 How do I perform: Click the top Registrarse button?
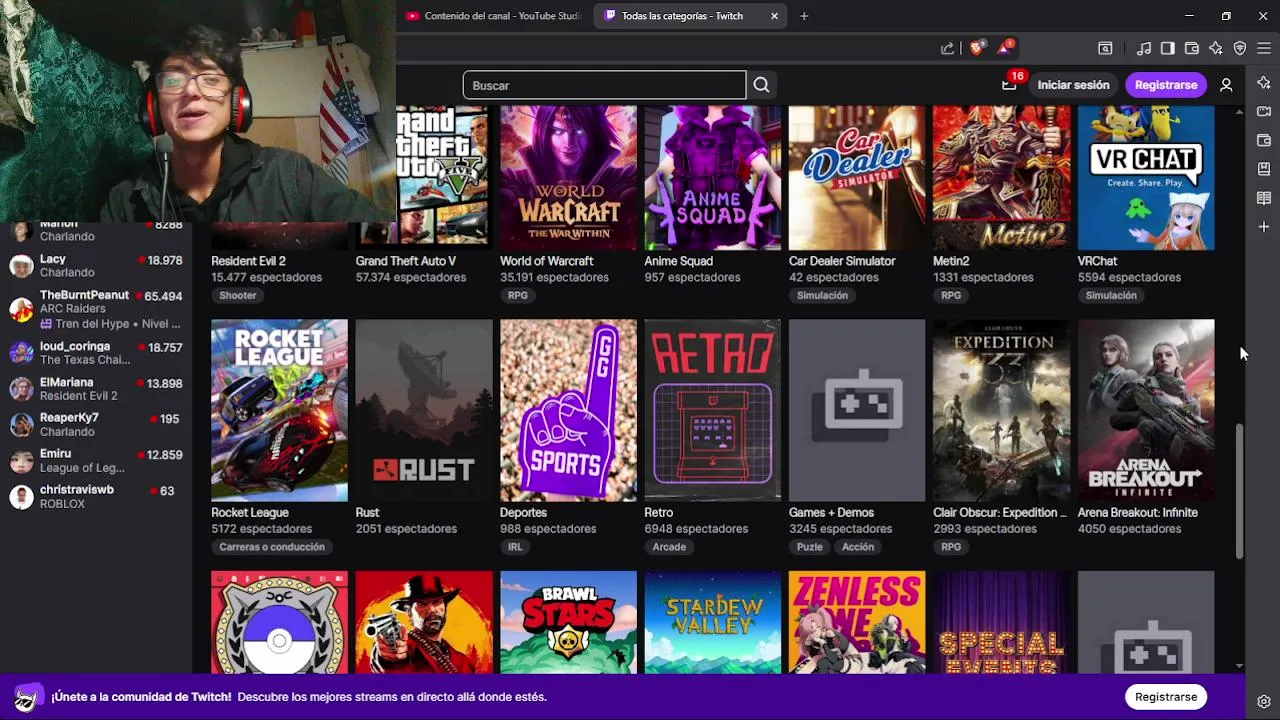pyautogui.click(x=1166, y=85)
